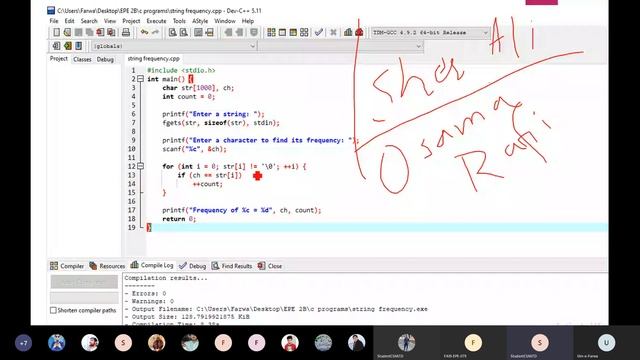
Task: Click the '+7' more participants bubble
Action: pyautogui.click(x=23, y=343)
